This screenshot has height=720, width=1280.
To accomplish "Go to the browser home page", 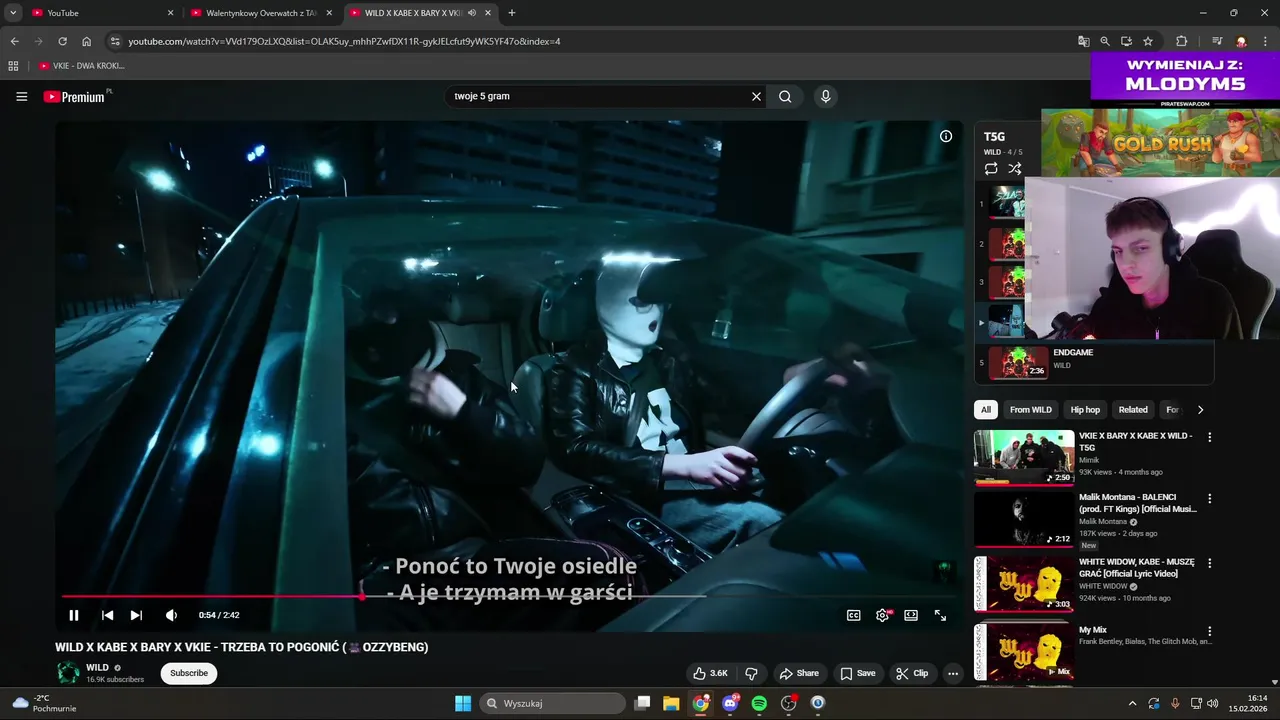I will (x=86, y=41).
